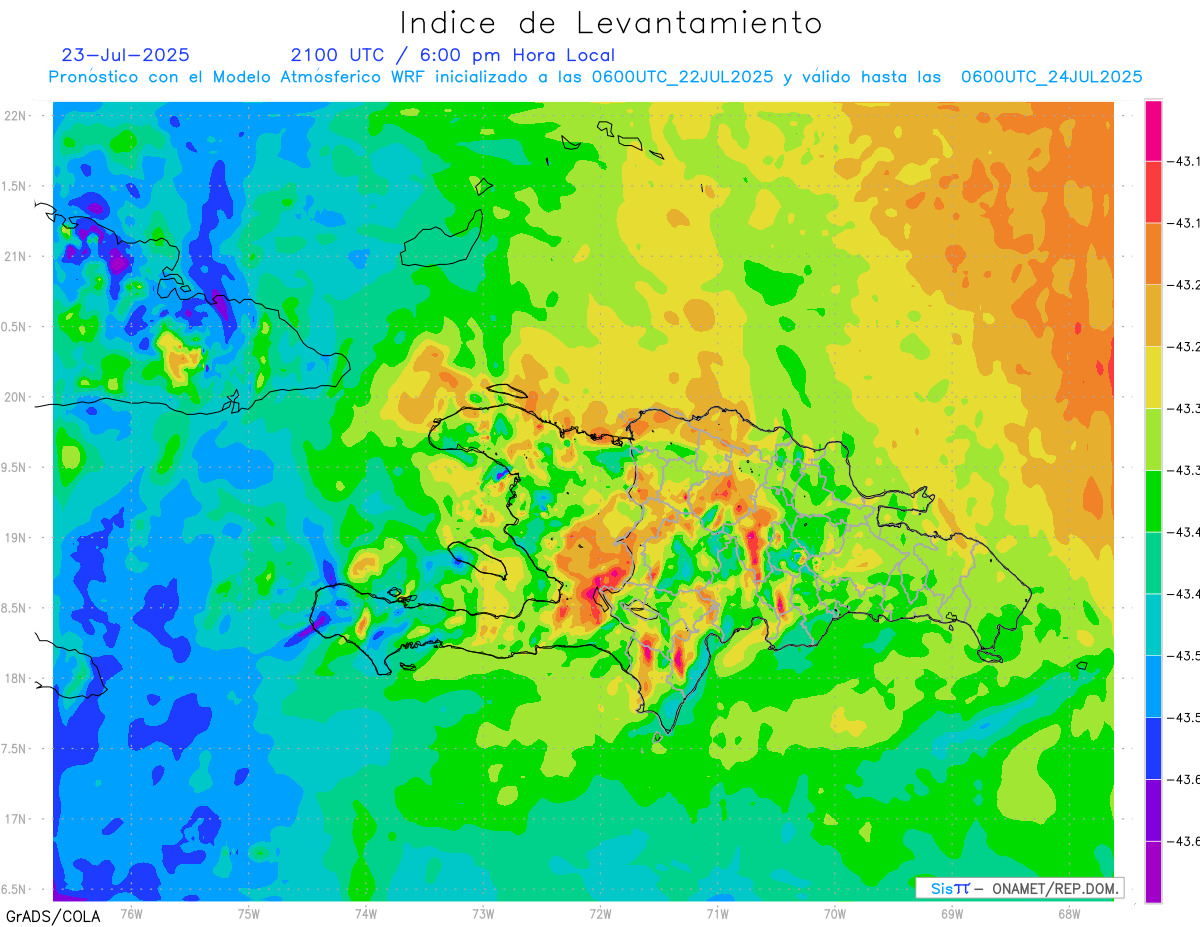Screen dimensions: 1200x927
Task: Click the '8.5N' latitude tick label
Action: click(15, 608)
